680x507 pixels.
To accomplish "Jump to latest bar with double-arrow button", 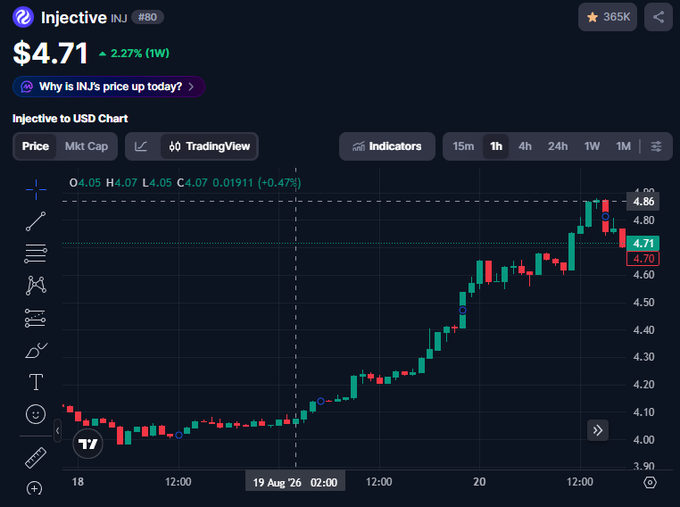I will pos(598,430).
